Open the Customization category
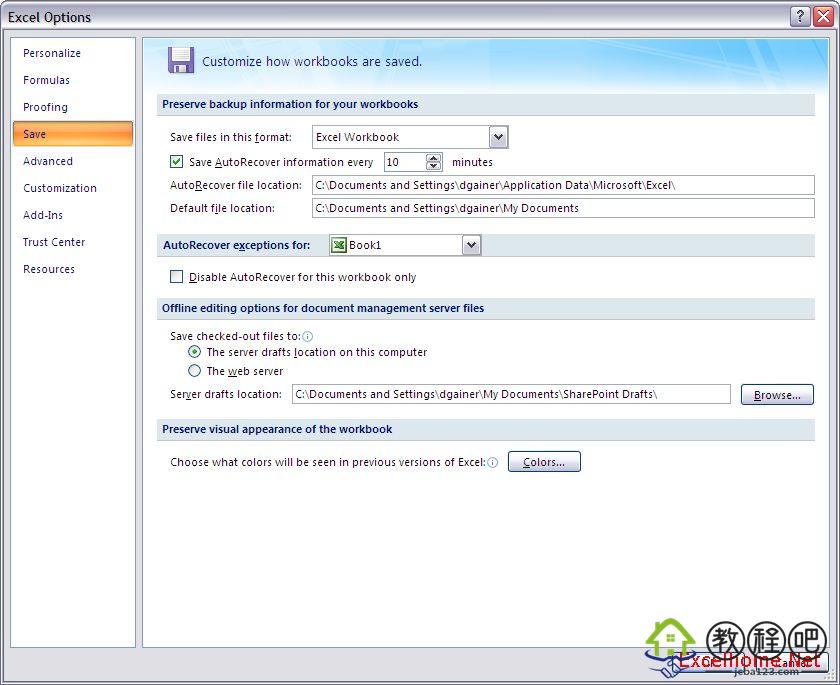The height and width of the screenshot is (685, 840). coord(60,188)
